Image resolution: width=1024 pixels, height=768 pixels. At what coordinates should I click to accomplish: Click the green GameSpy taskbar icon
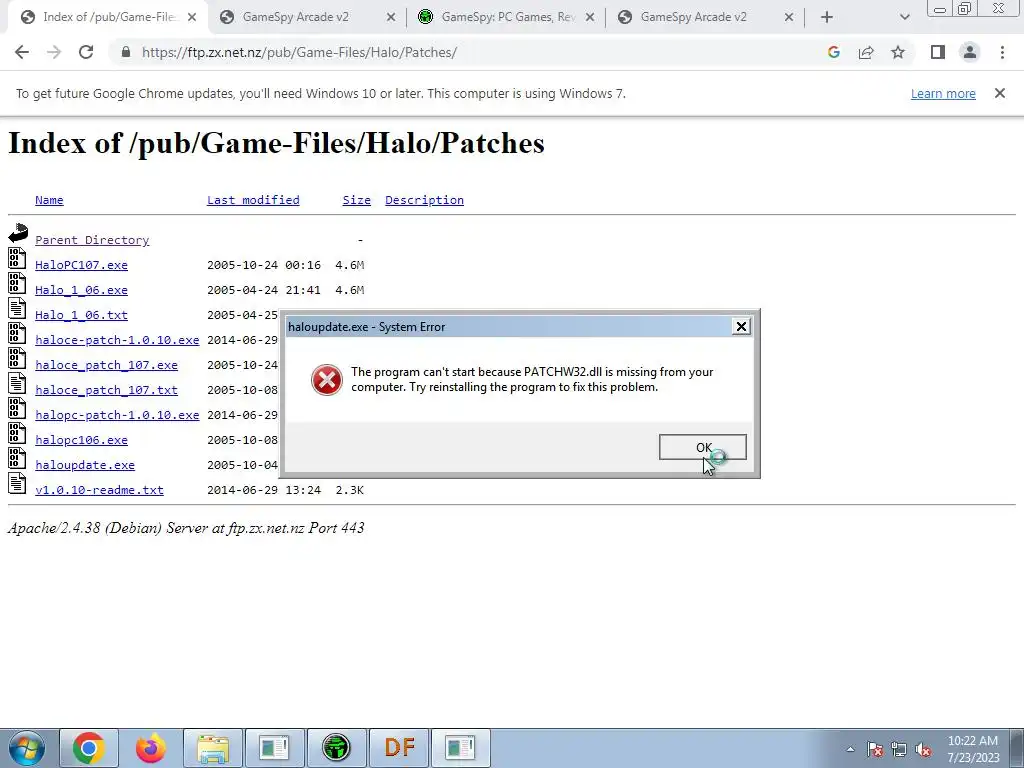click(x=336, y=748)
